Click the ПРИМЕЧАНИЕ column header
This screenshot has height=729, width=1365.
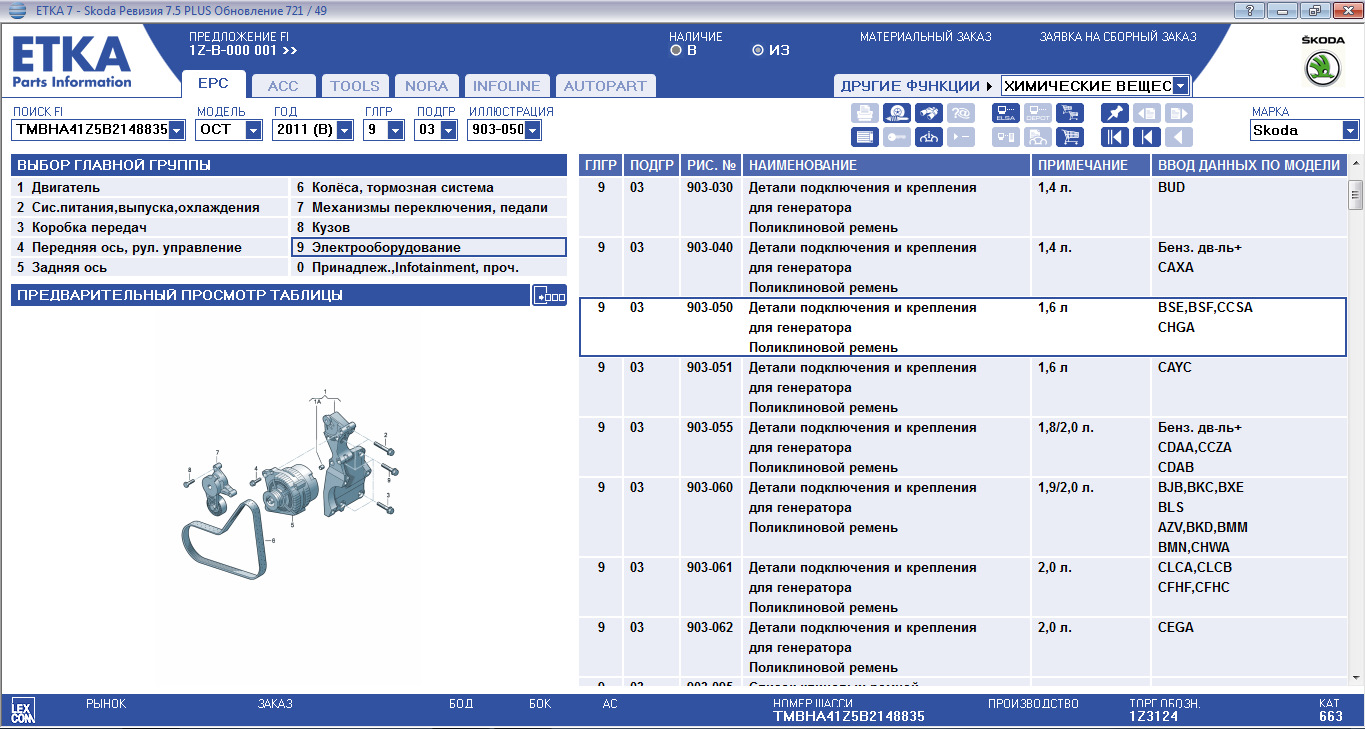[1090, 166]
